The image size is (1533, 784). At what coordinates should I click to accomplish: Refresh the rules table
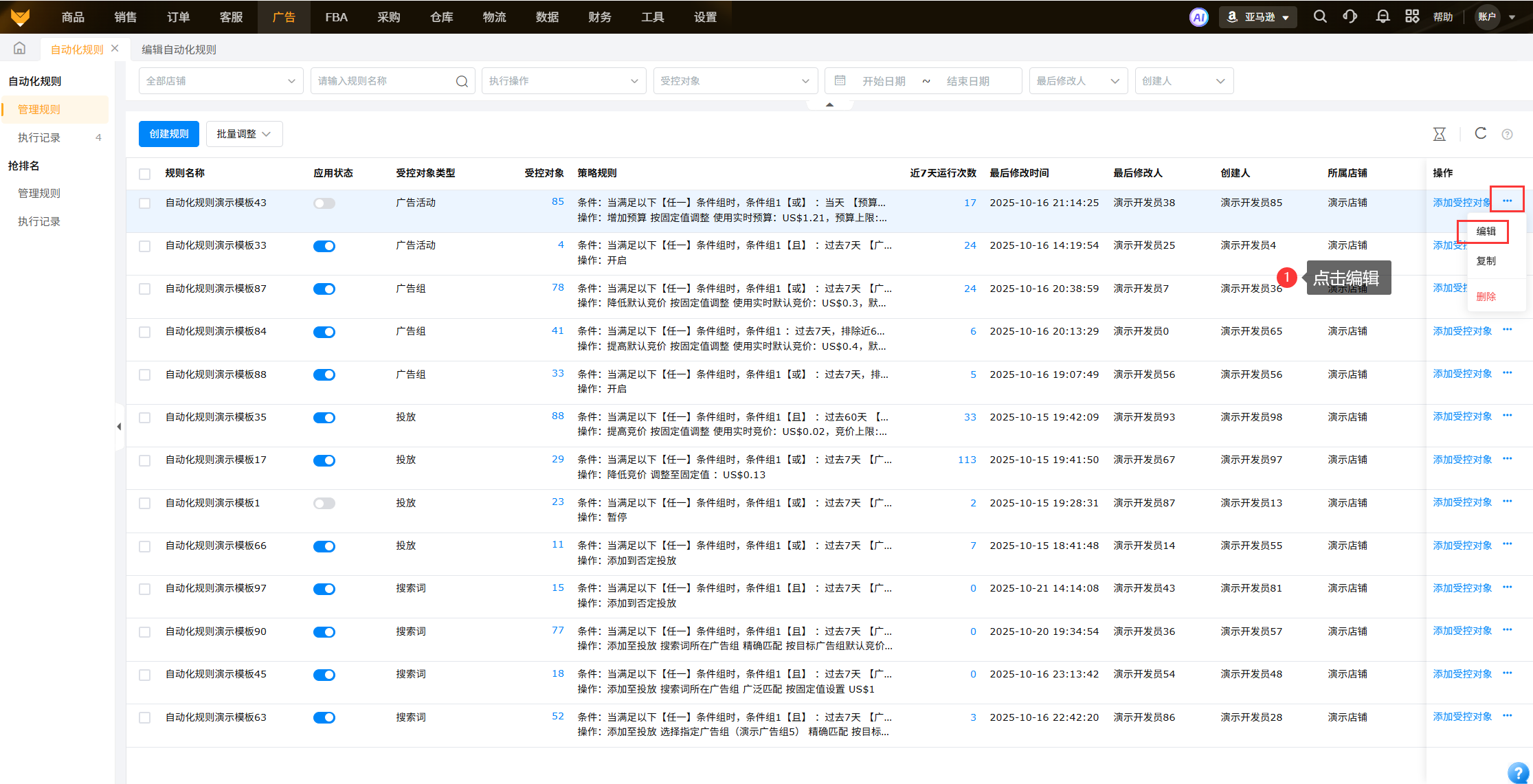(1481, 133)
